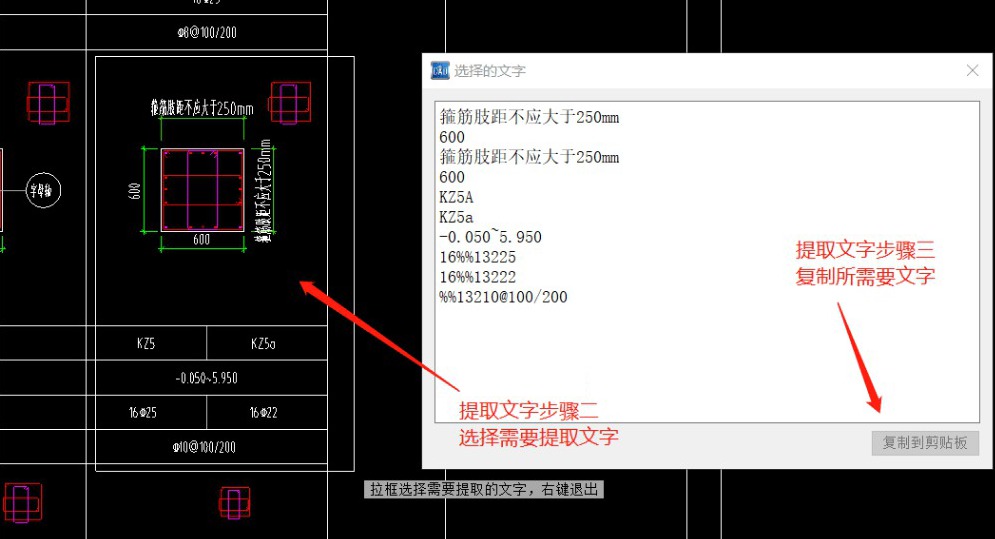Click the KZ5a cell in drawing table
The height and width of the screenshot is (539, 995).
coord(267,343)
